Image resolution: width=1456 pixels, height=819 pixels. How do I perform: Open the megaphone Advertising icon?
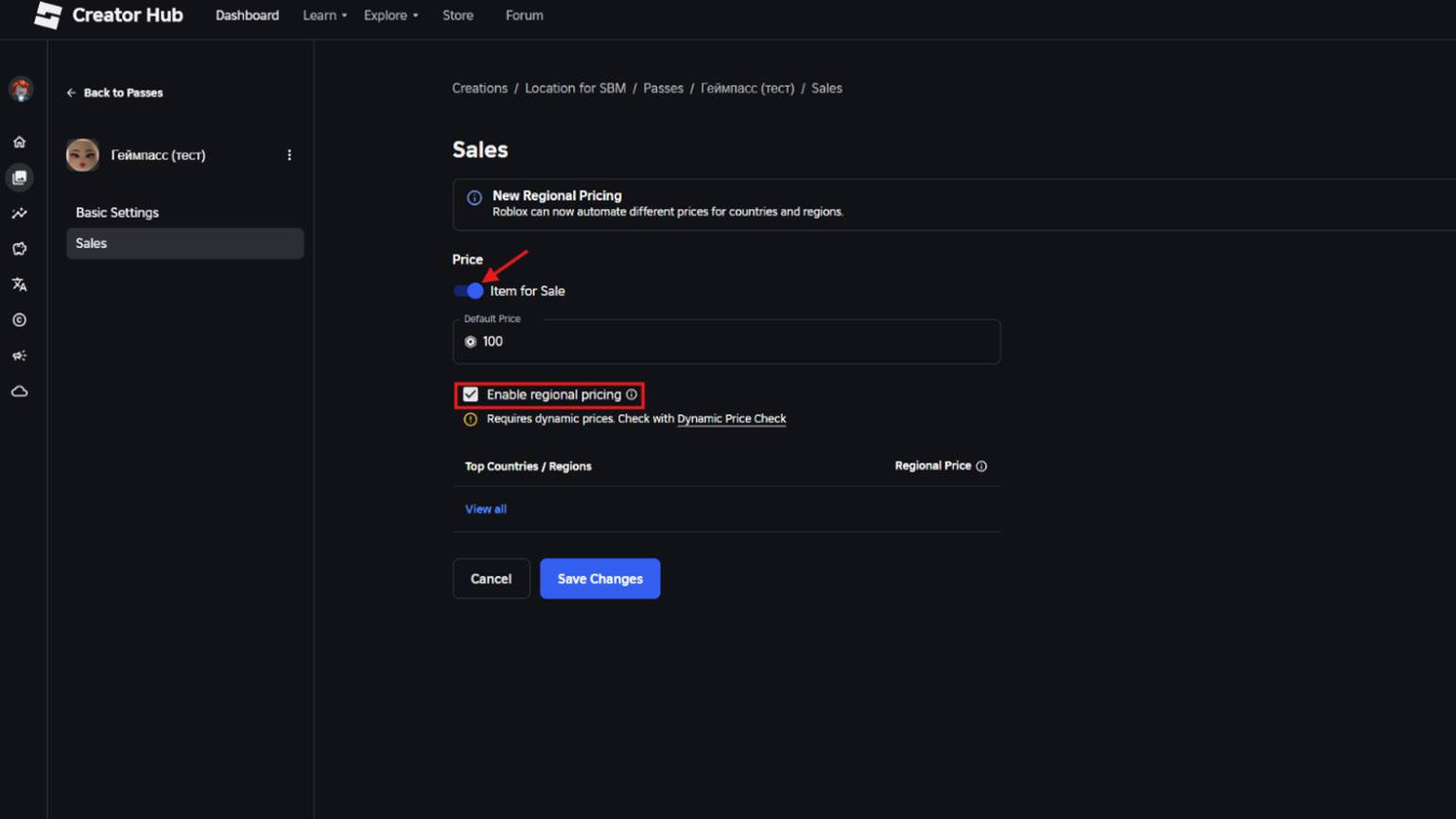tap(19, 356)
